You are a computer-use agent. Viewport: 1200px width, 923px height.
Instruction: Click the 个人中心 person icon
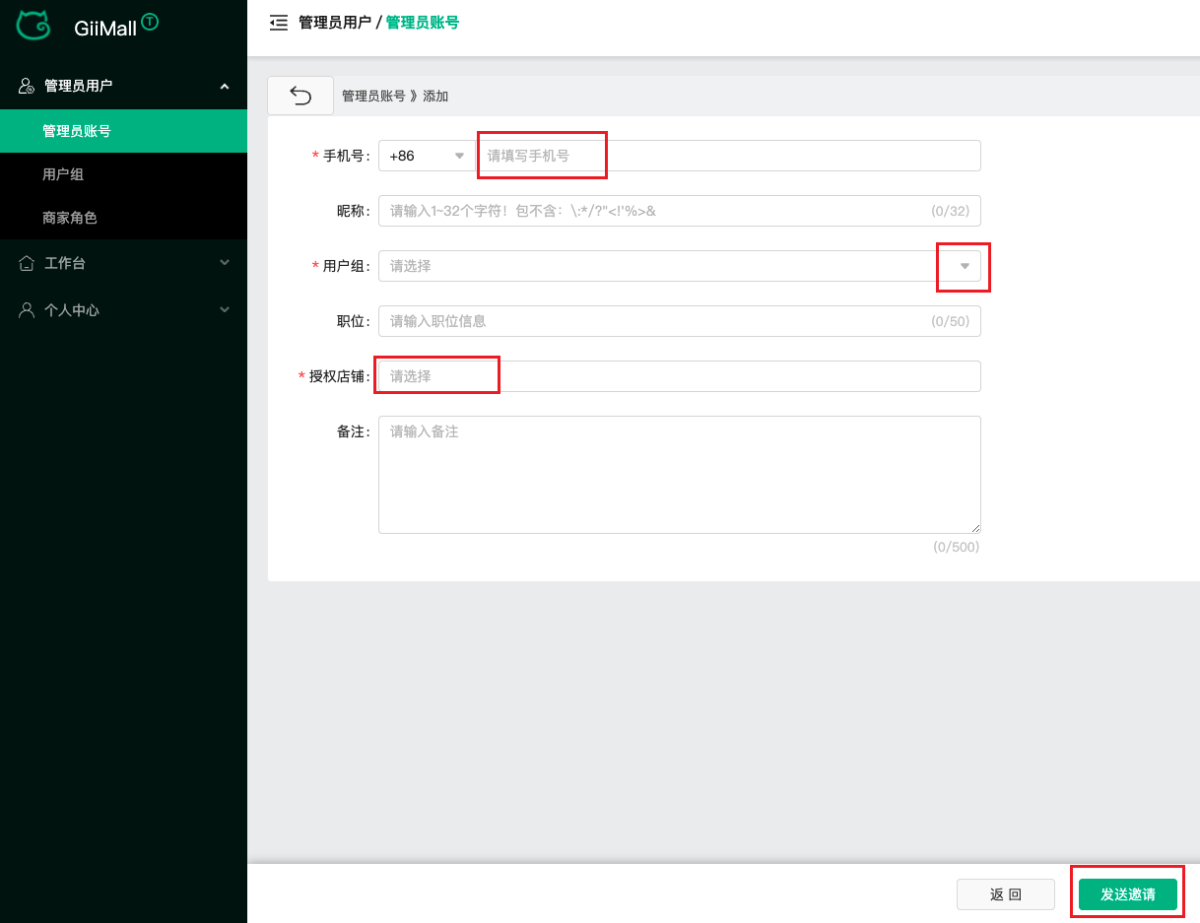pos(27,310)
